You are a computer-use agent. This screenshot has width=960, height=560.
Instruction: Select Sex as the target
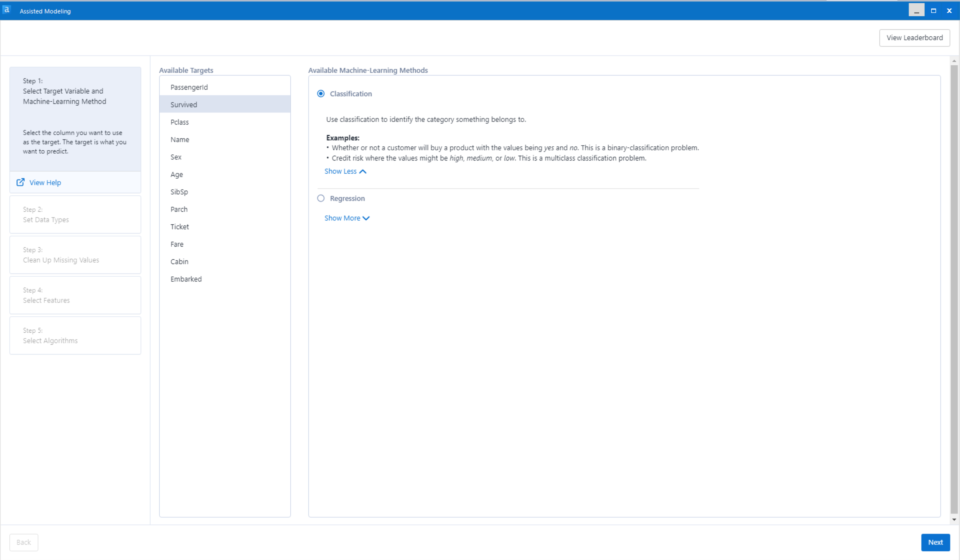(x=225, y=157)
